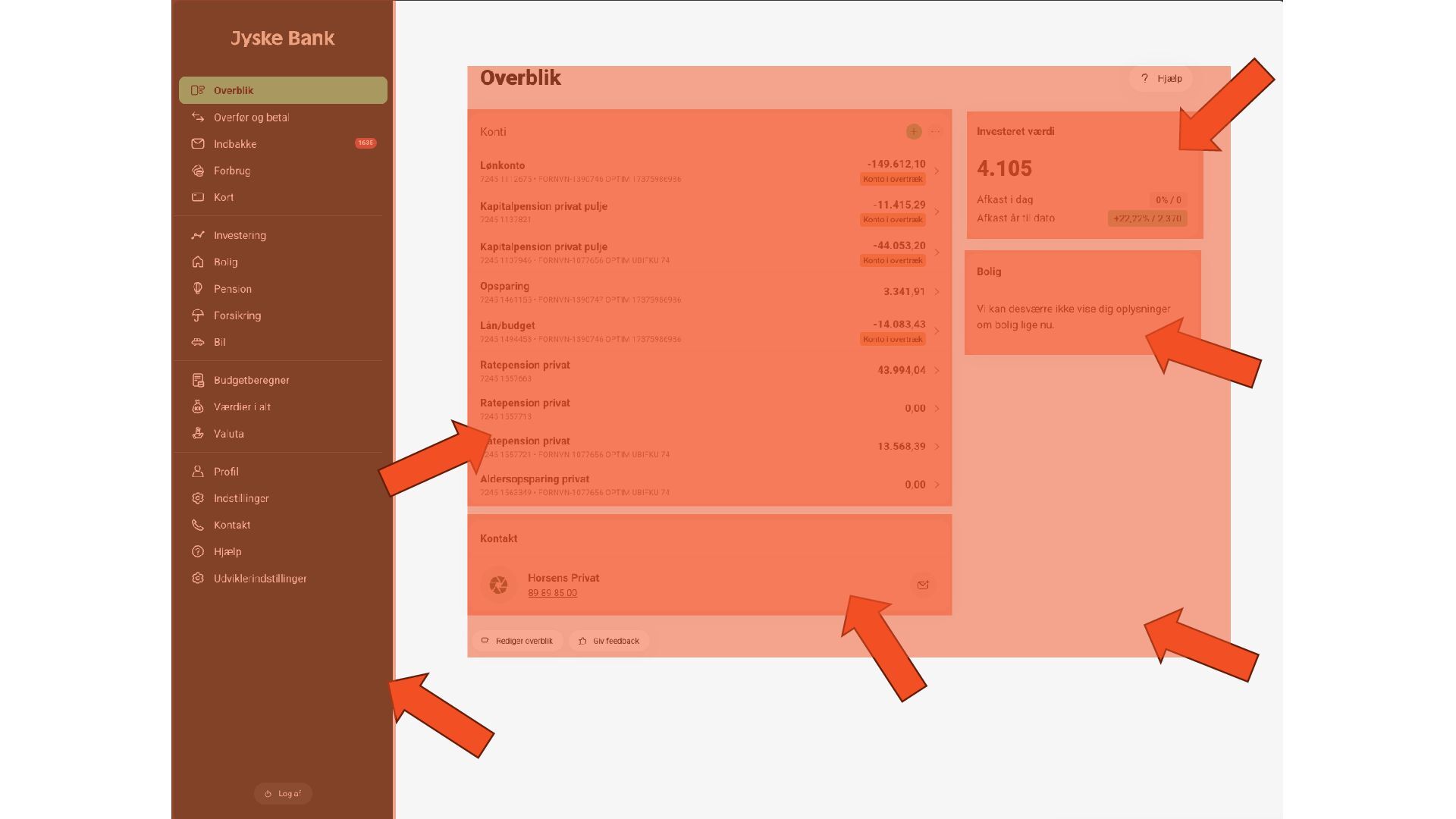The height and width of the screenshot is (819, 1456).
Task: Click the plus icon in Konti header
Action: click(913, 132)
